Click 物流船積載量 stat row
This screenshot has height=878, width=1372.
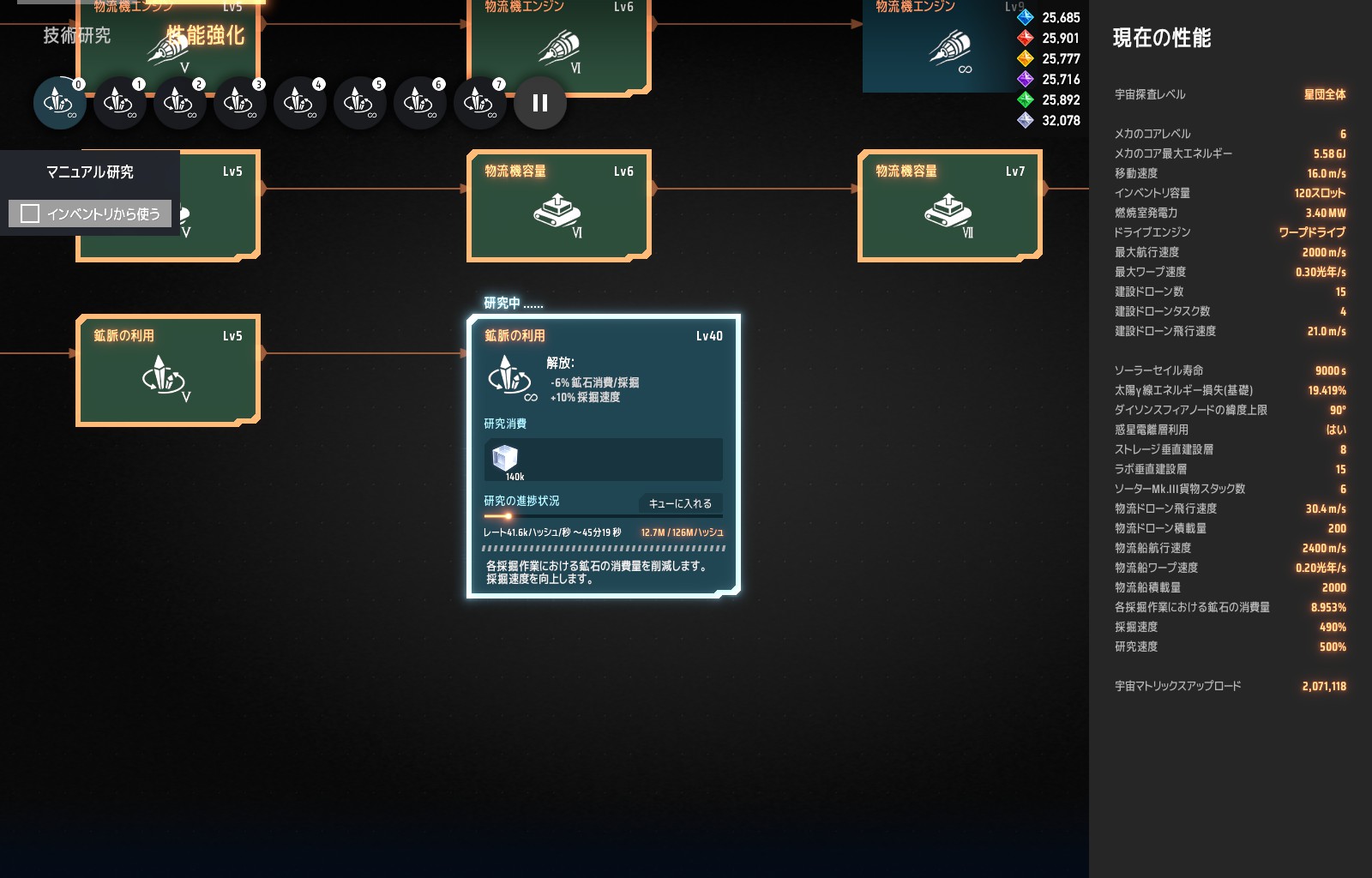click(x=1231, y=587)
